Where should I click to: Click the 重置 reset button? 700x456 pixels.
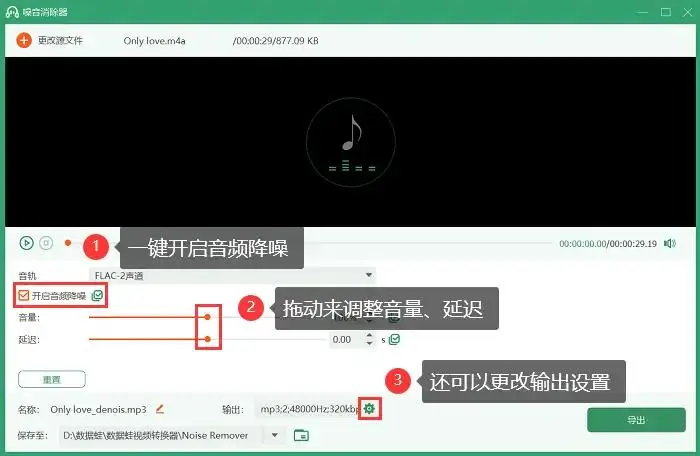click(51, 379)
